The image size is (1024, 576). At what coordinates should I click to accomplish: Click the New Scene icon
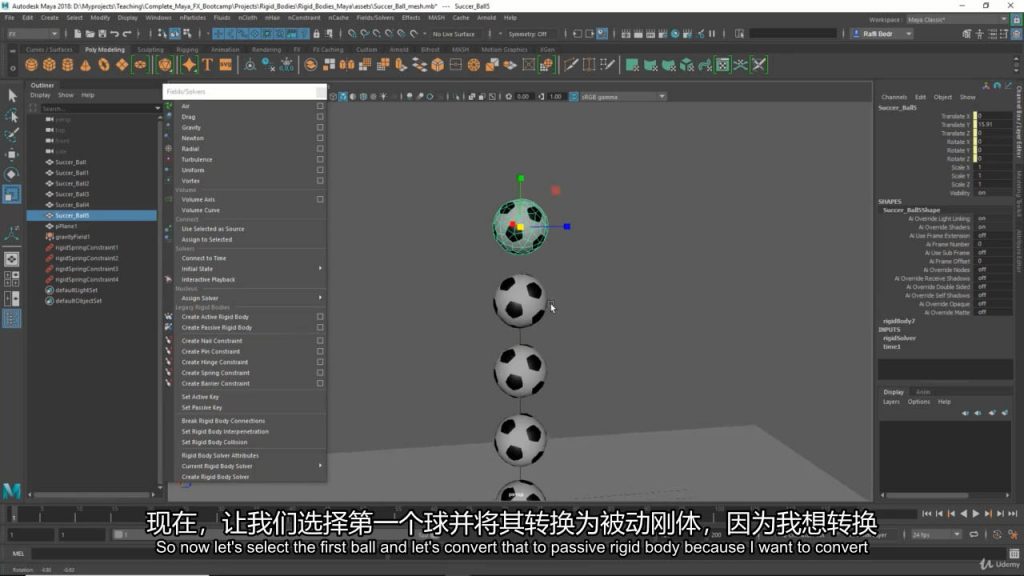(x=78, y=34)
